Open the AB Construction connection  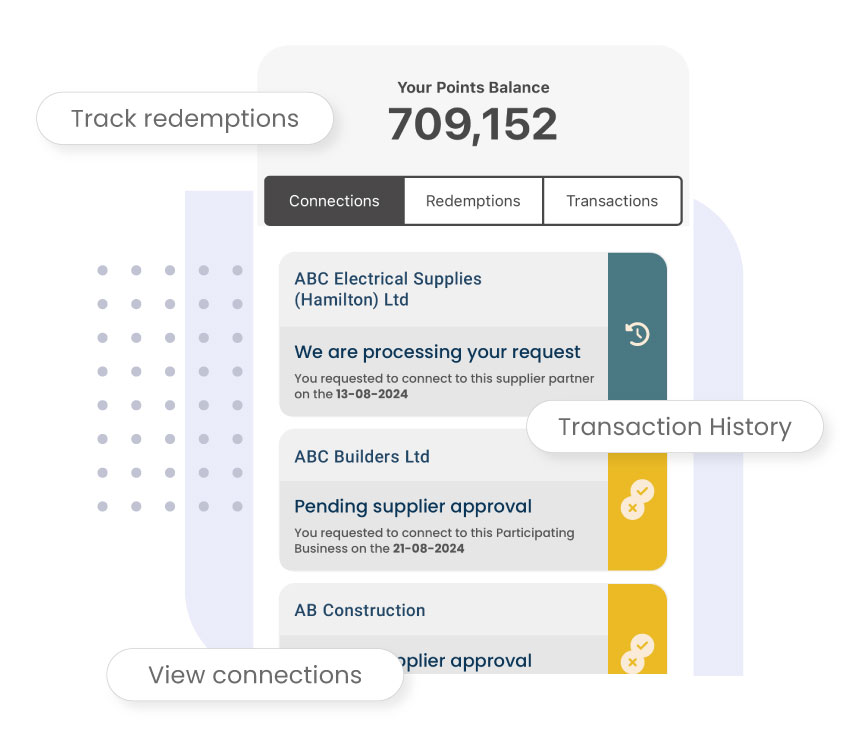click(360, 610)
